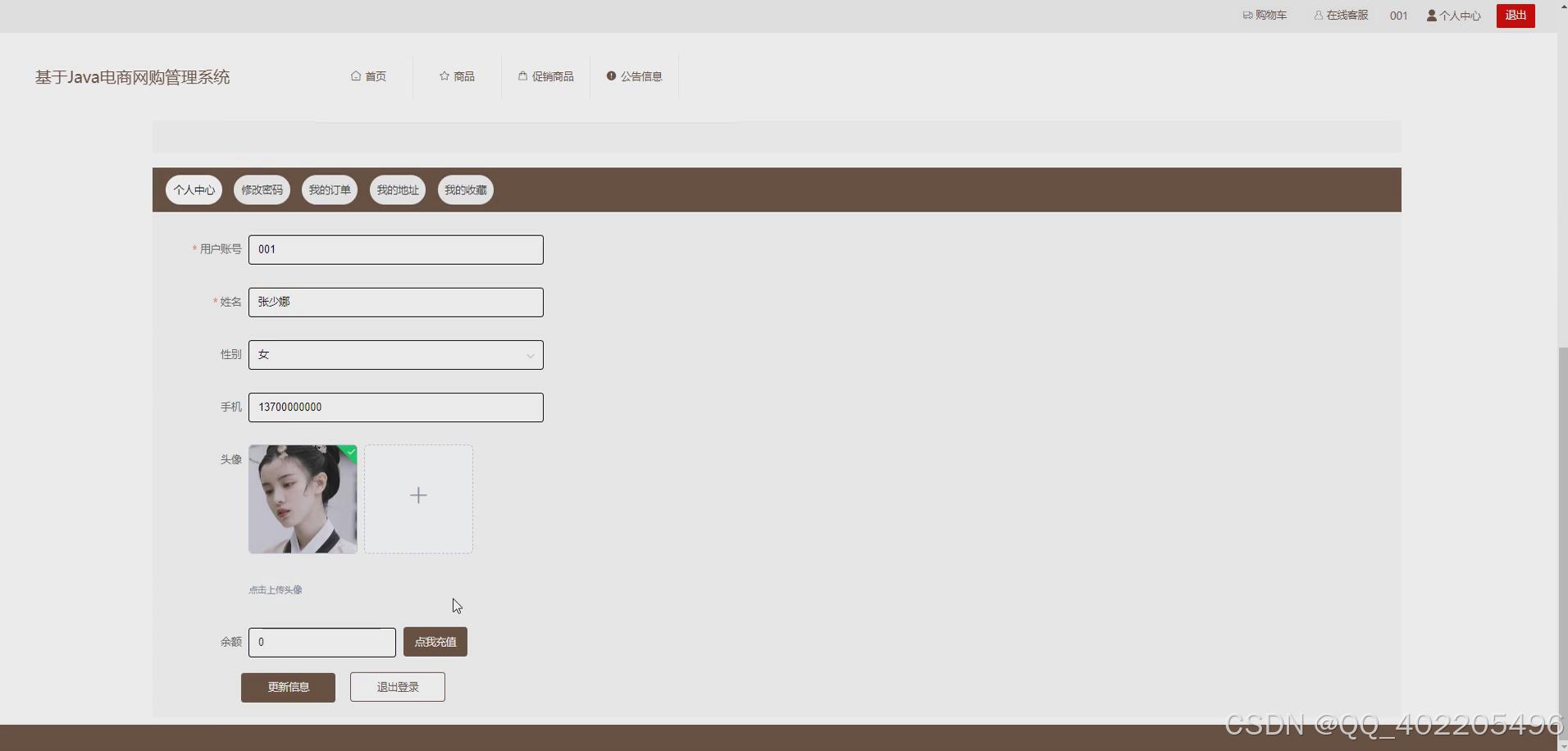Image resolution: width=1568 pixels, height=751 pixels.
Task: Click the 更新信息 update button
Action: pos(287,687)
